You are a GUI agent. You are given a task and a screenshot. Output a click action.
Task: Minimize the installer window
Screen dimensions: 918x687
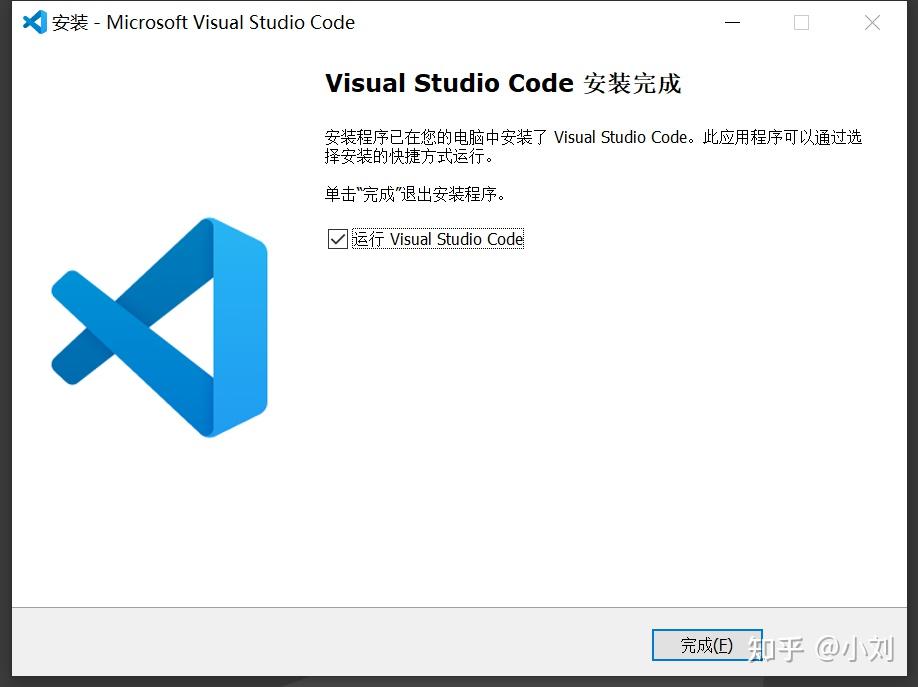pyautogui.click(x=731, y=22)
